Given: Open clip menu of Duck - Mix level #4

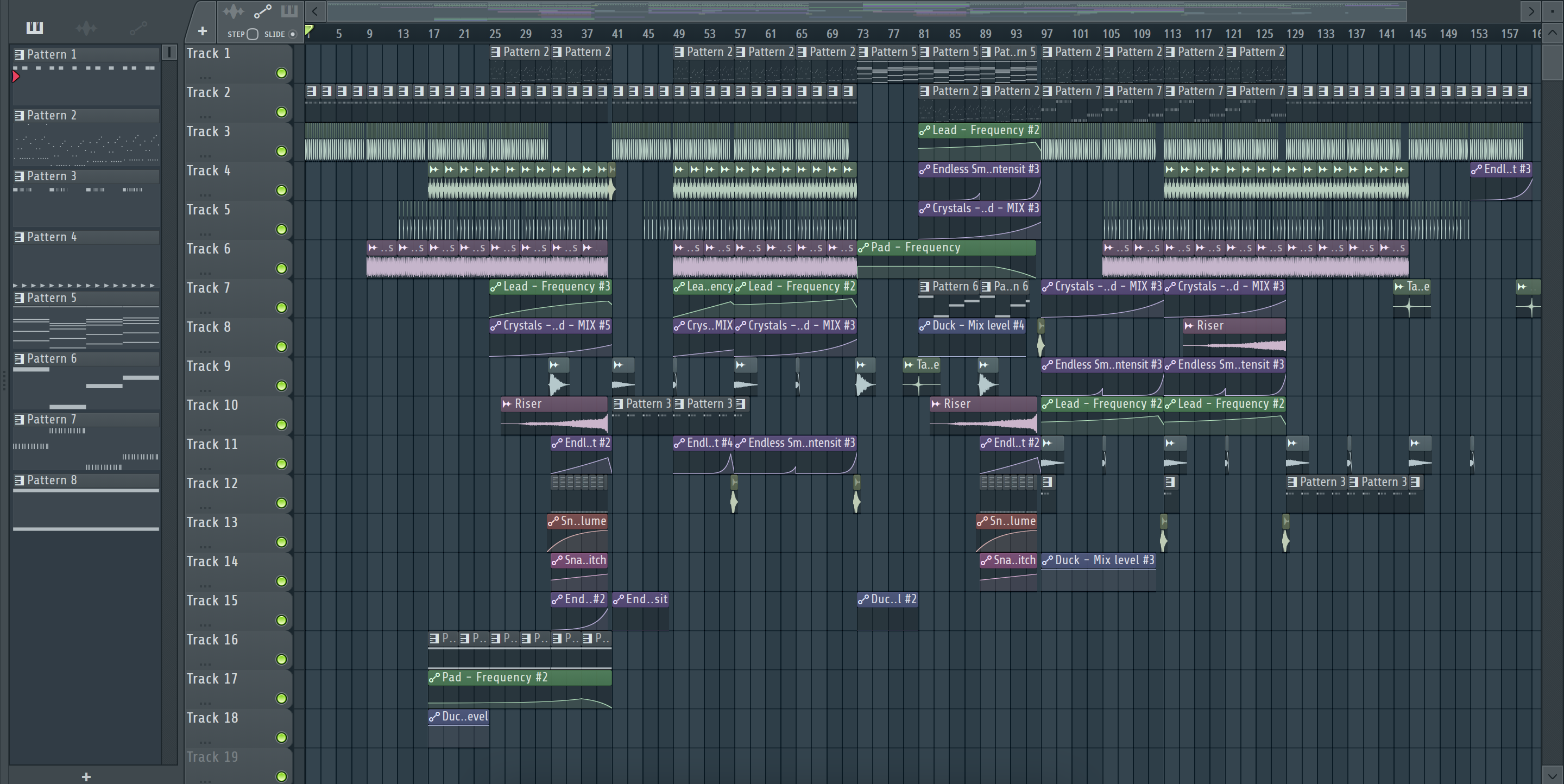Looking at the screenshot, I should [925, 326].
